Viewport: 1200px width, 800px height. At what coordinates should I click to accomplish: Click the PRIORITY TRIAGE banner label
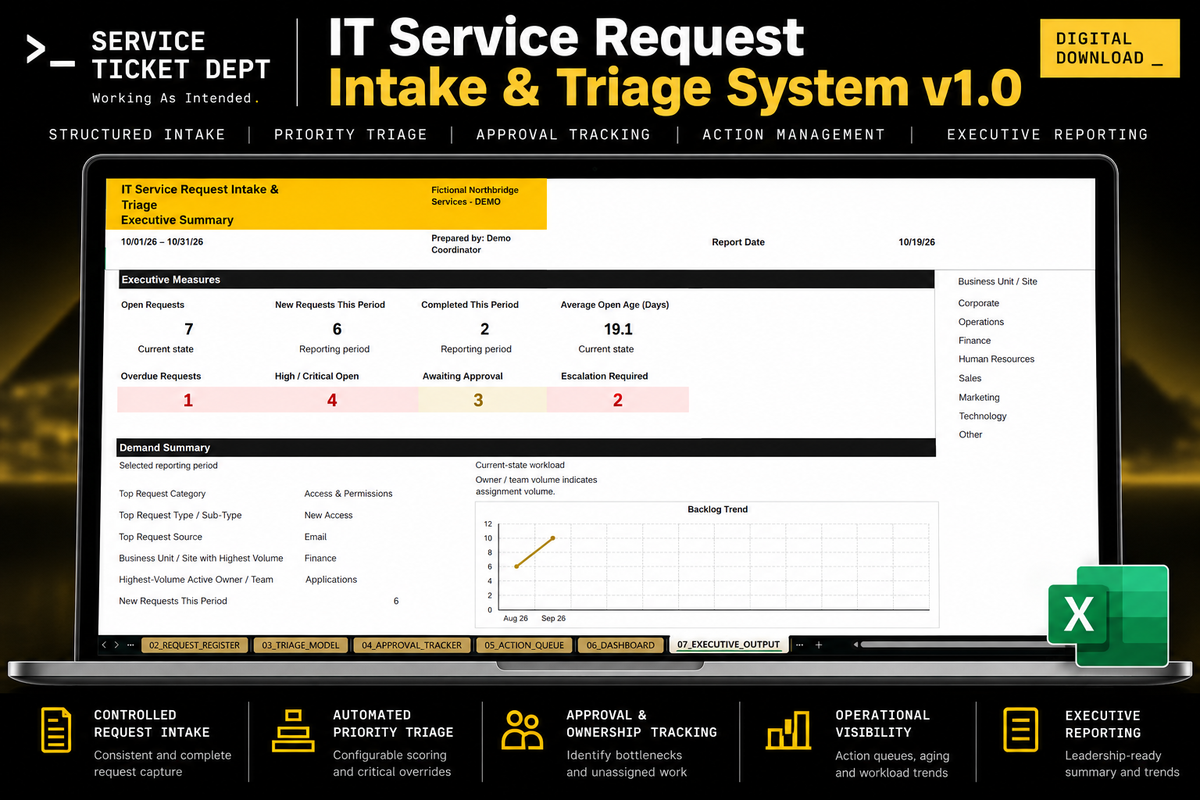click(350, 134)
